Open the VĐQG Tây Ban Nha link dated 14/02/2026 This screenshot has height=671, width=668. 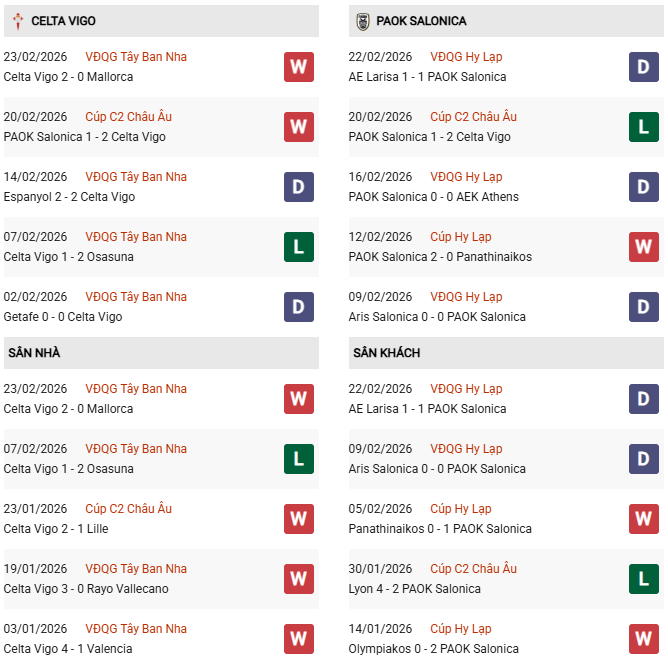[136, 177]
